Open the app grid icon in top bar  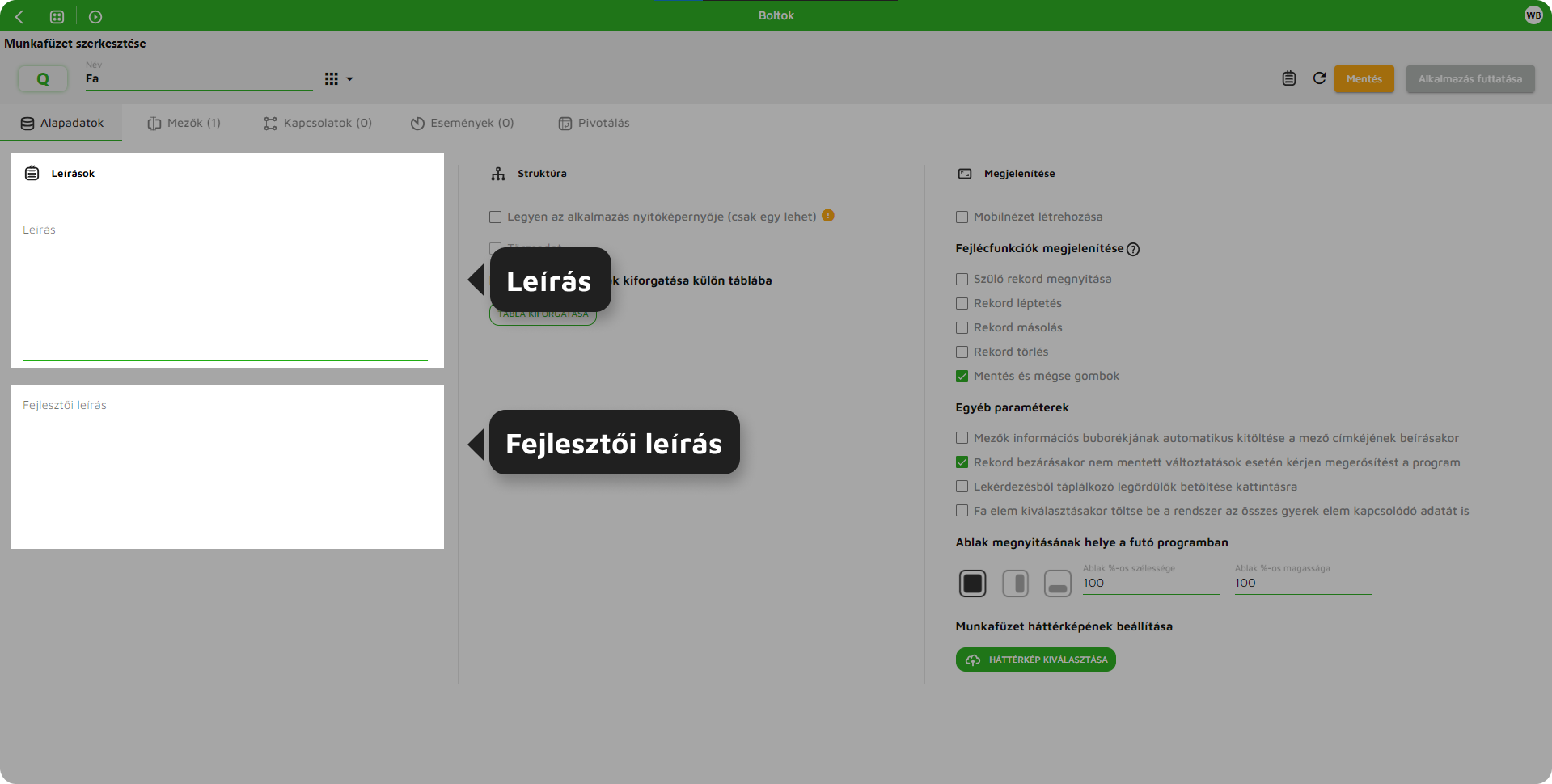click(x=57, y=16)
